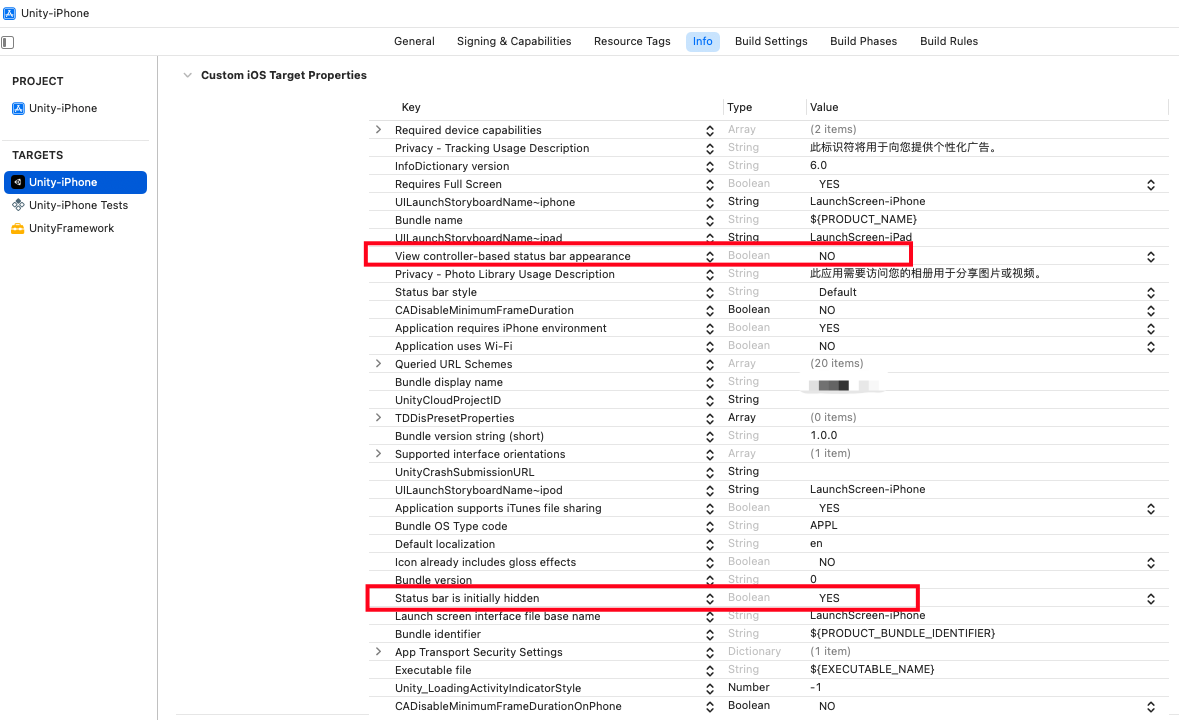Screen dimensions: 1179x720
Task: Click key stepper for Executable file
Action: (710, 671)
